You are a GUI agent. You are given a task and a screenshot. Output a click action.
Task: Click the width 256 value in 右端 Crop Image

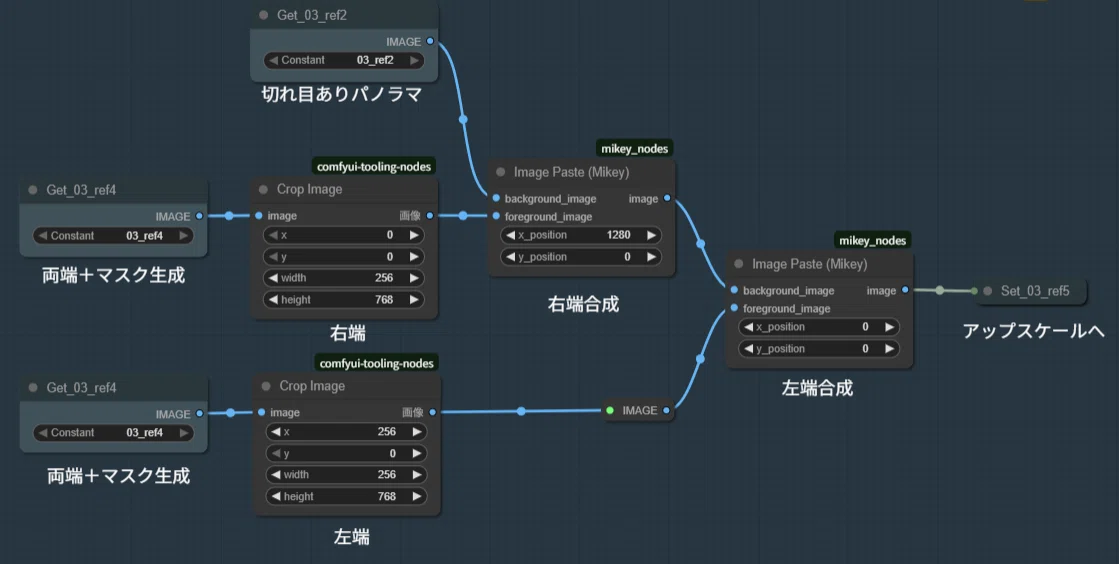[x=384, y=278]
